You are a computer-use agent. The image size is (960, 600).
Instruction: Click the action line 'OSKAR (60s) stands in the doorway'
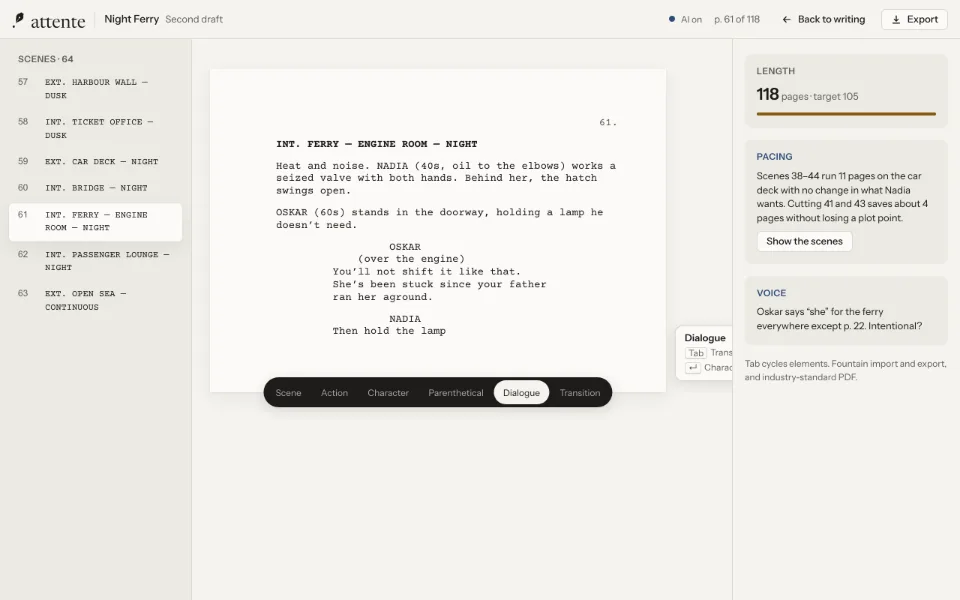click(440, 219)
